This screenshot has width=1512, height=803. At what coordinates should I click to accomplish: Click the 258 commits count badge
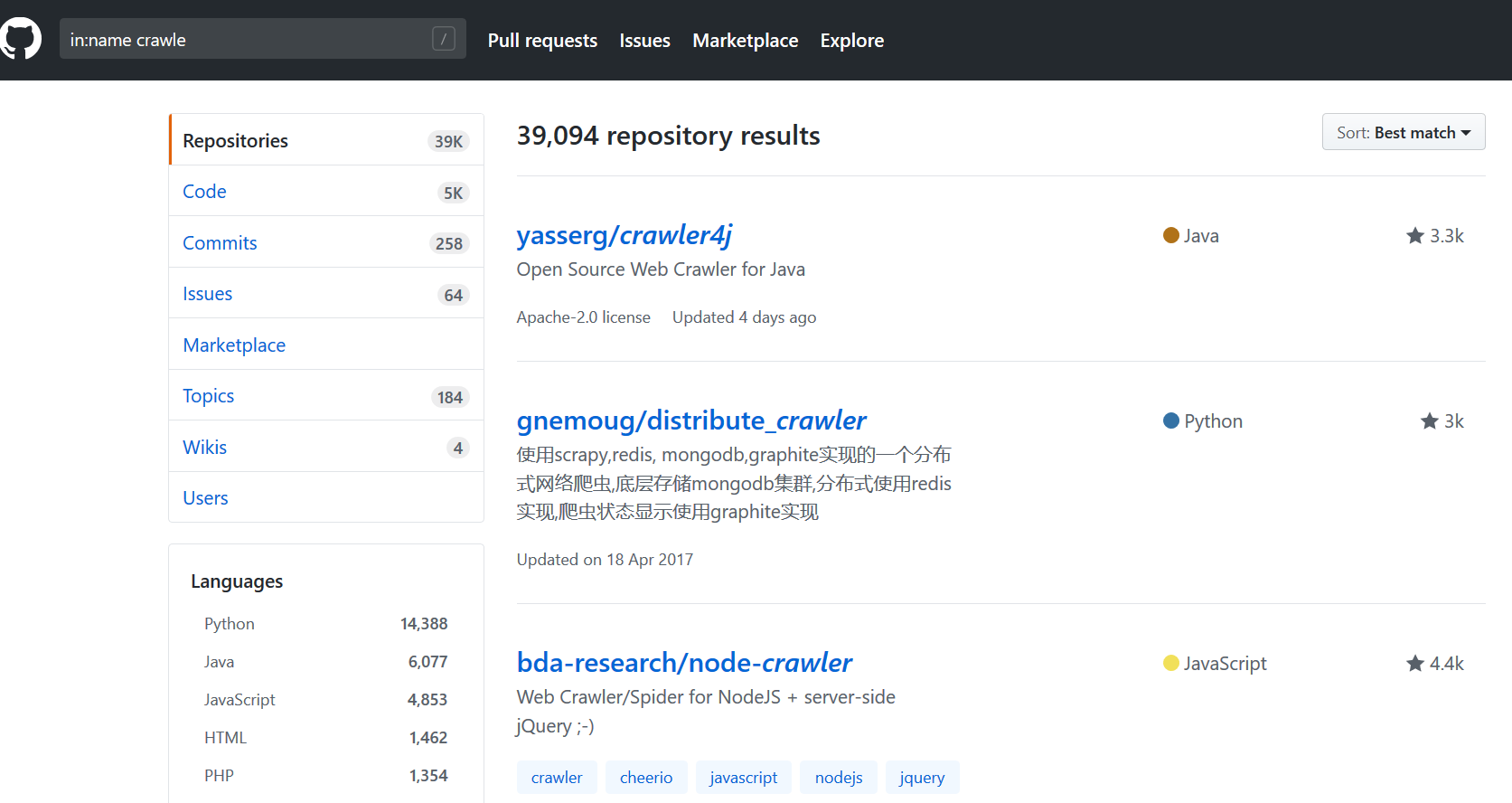[449, 243]
